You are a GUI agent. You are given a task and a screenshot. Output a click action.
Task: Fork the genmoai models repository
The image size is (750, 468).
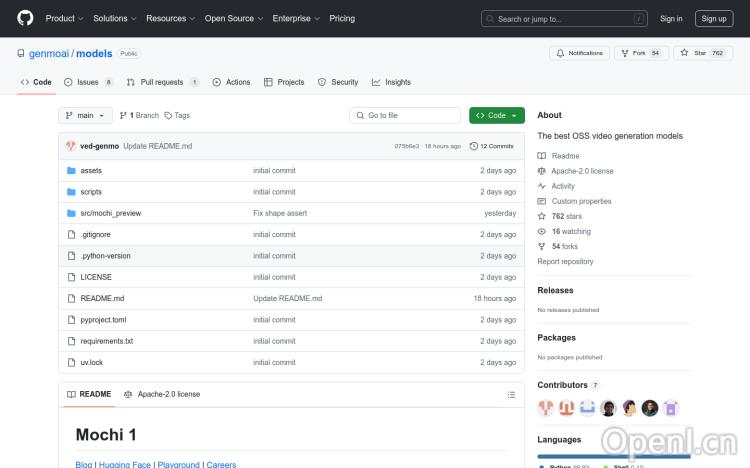coord(640,53)
